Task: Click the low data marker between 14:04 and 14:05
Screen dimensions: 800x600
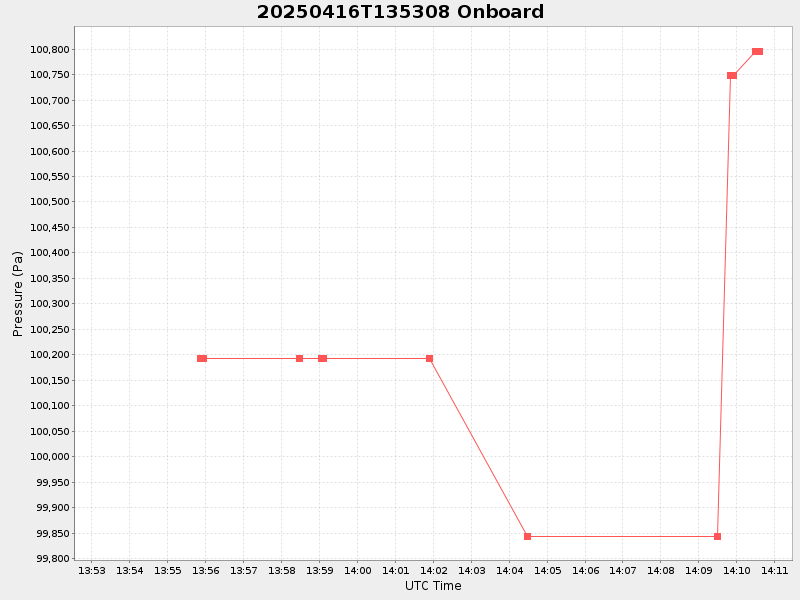Action: point(528,537)
